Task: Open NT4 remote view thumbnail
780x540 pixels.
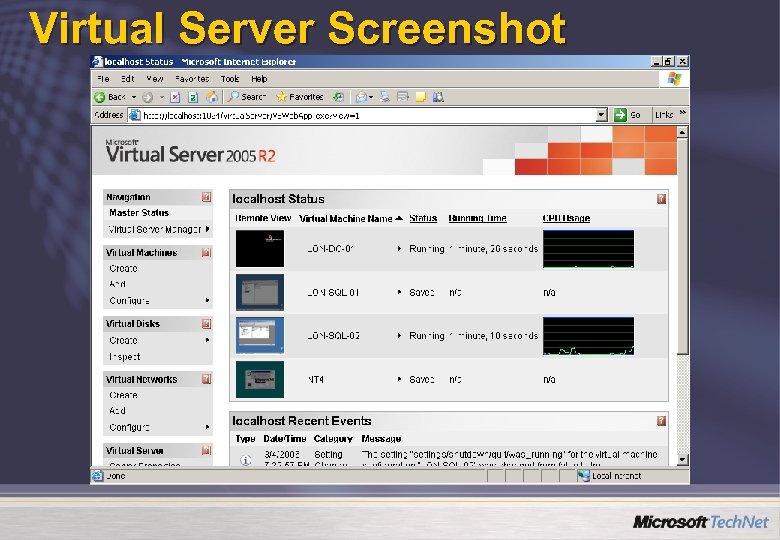Action: click(x=260, y=379)
